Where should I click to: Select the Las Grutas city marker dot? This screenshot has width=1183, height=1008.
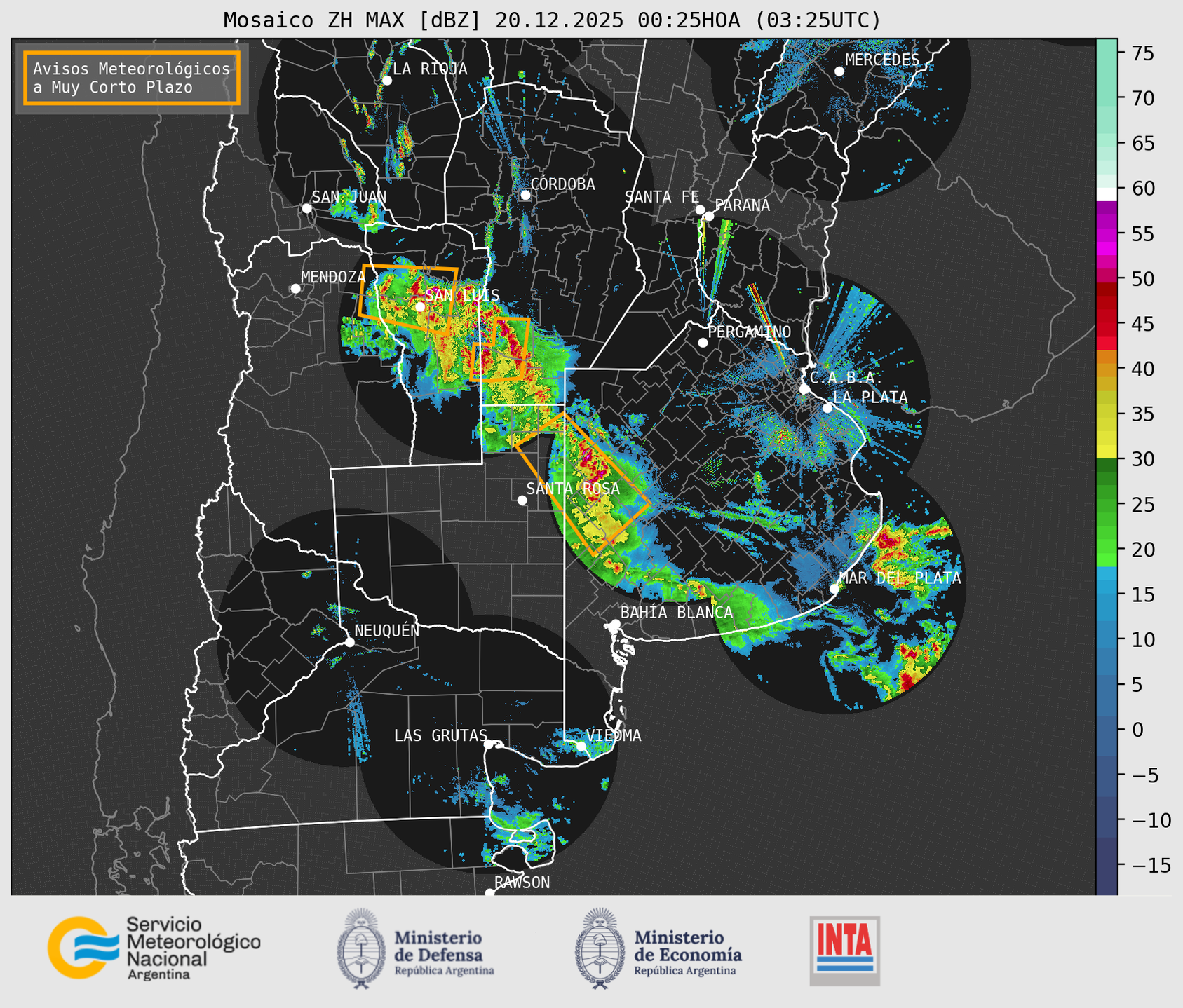click(x=489, y=744)
